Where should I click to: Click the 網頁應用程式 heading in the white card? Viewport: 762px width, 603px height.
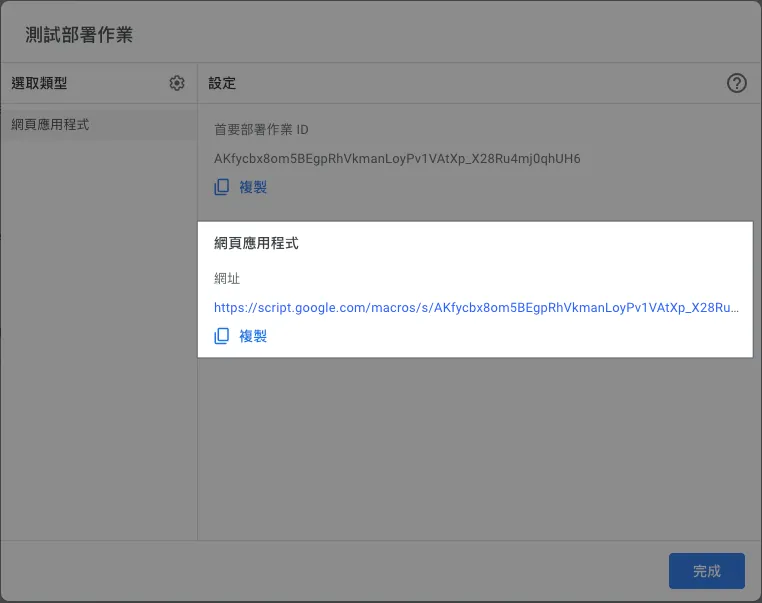[x=256, y=243]
